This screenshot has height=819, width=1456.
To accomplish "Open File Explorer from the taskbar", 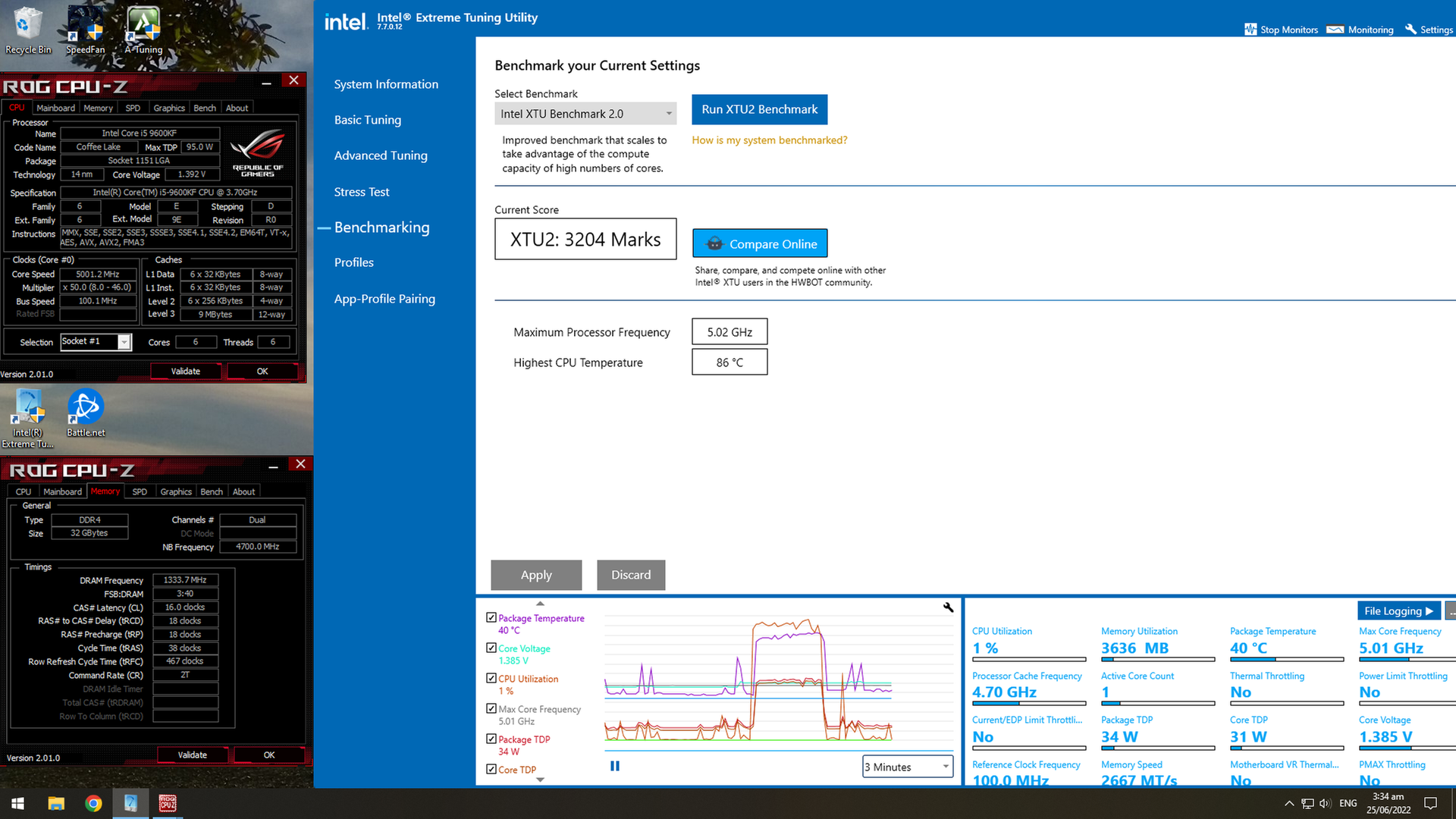I will (x=56, y=804).
